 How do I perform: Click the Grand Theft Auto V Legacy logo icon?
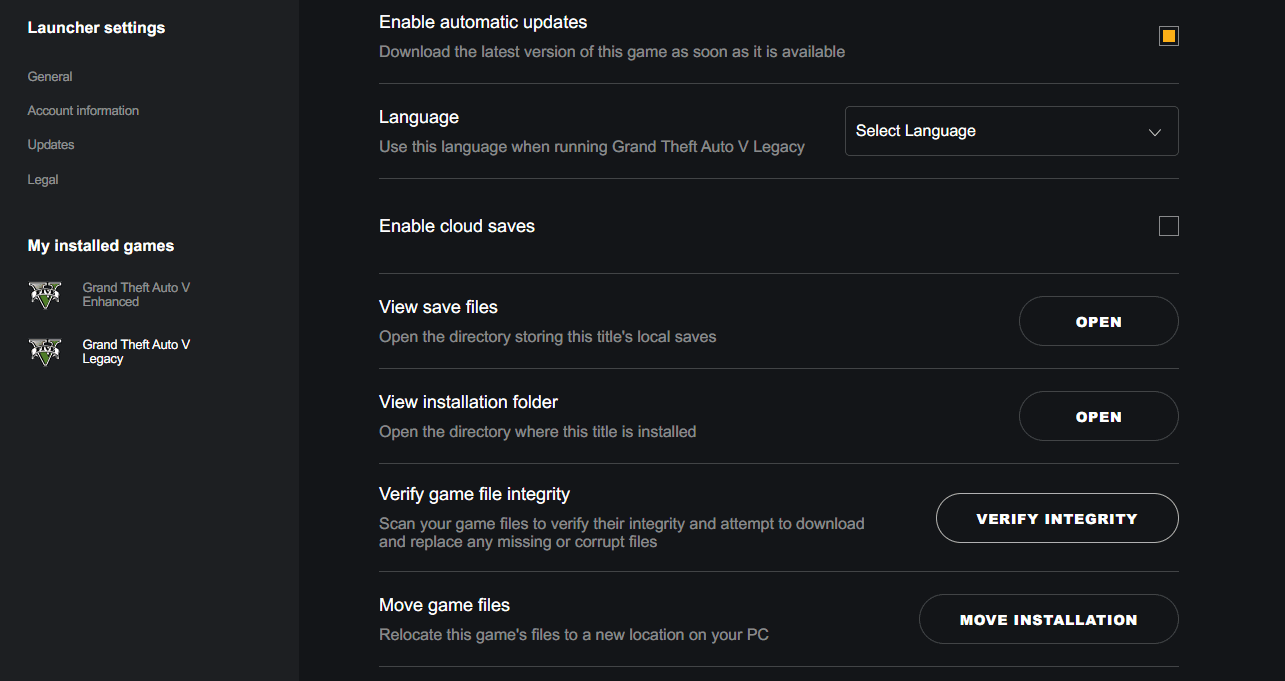[x=45, y=351]
